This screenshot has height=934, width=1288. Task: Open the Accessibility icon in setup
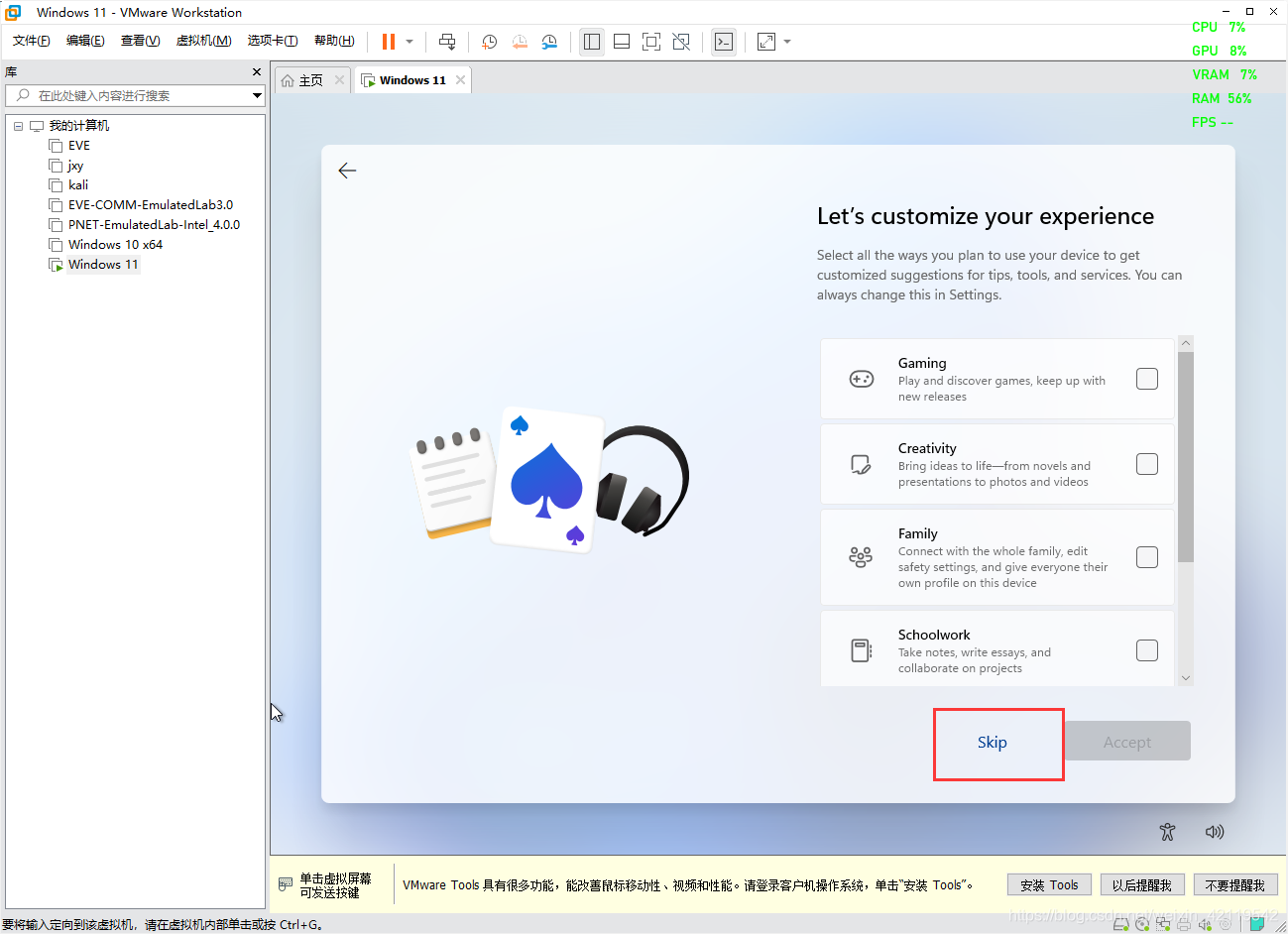pyautogui.click(x=1167, y=832)
